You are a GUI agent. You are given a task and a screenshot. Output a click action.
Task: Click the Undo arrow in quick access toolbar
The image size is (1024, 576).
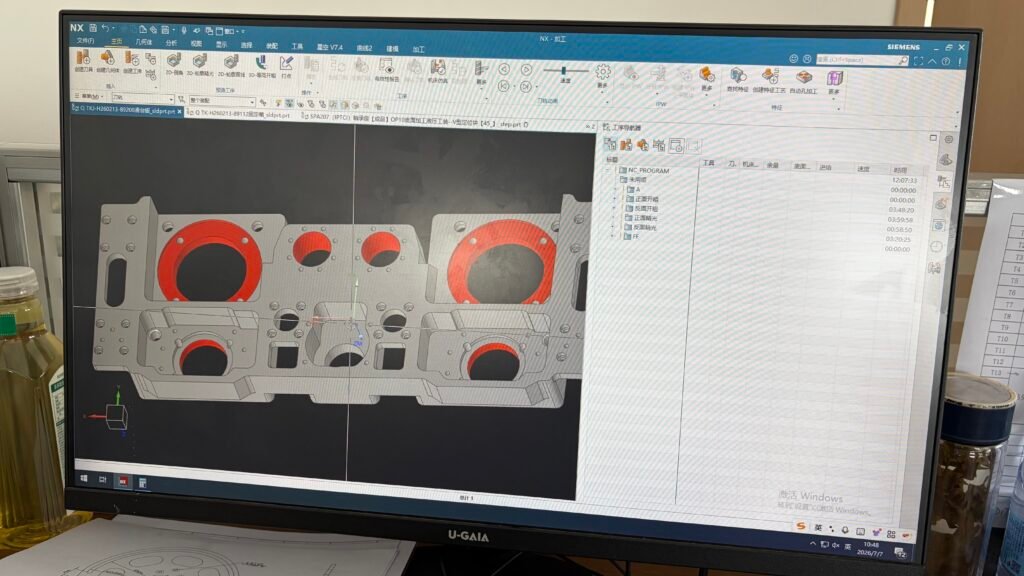104,28
